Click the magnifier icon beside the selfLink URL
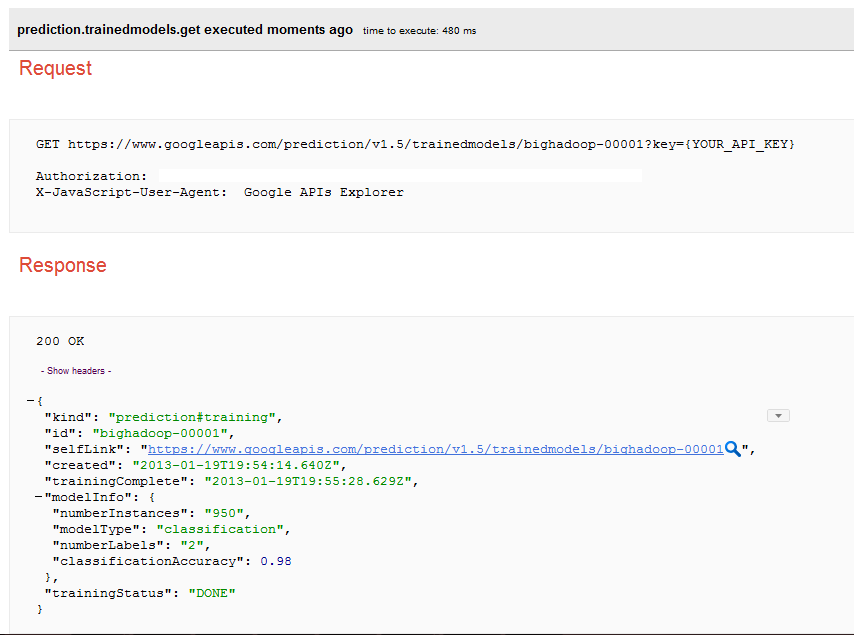Screen dimensions: 854x635 coord(732,450)
